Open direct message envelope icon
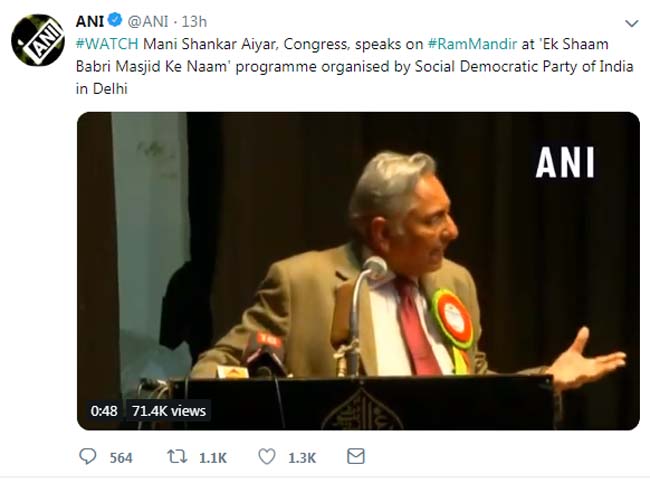 (356, 457)
